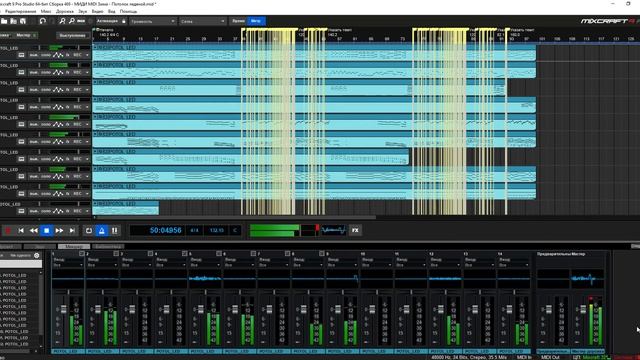Open the sixth track's options arrow
The height and width of the screenshot is (360, 640).
coord(87,142)
